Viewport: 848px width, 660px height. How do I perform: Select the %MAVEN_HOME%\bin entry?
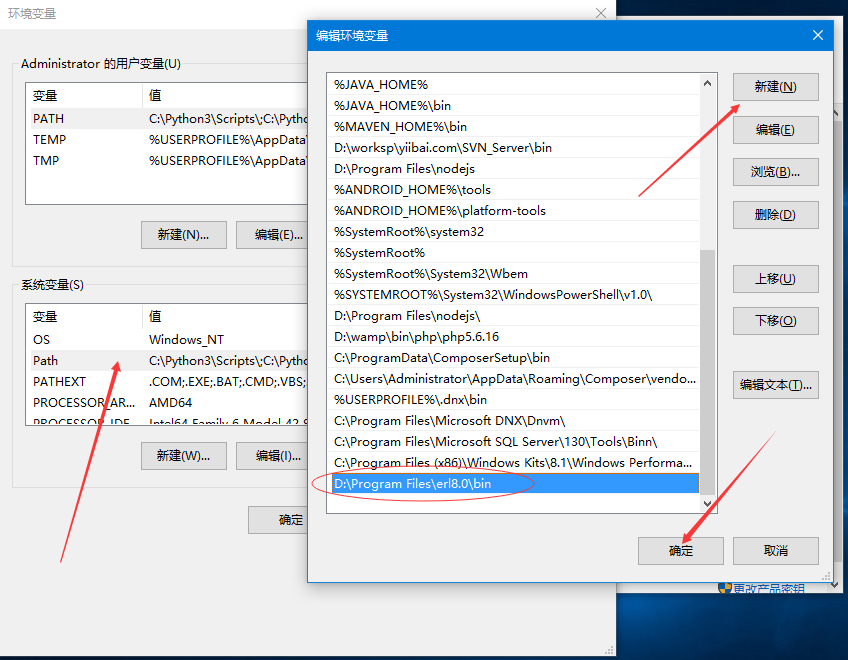pos(513,127)
